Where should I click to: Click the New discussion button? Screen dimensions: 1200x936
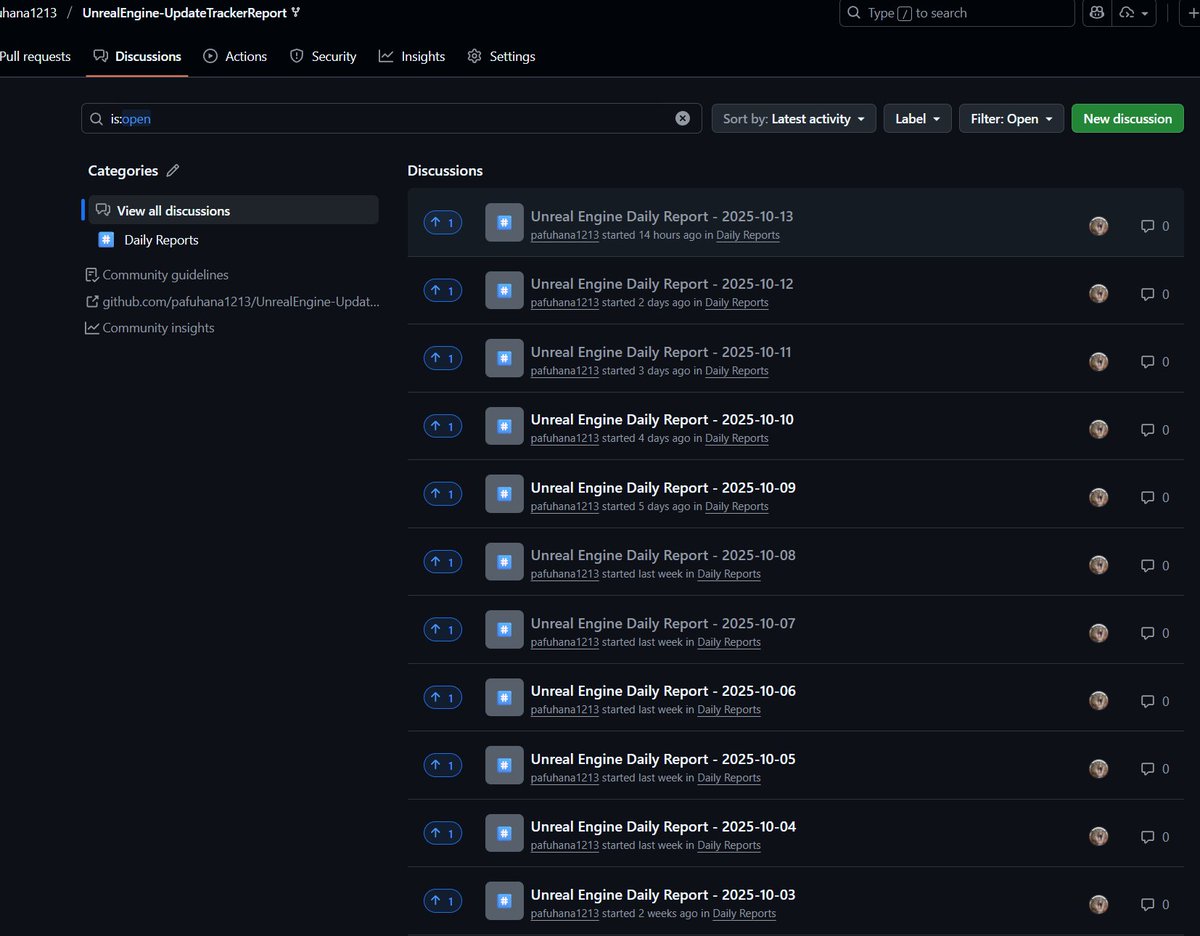click(x=1127, y=118)
